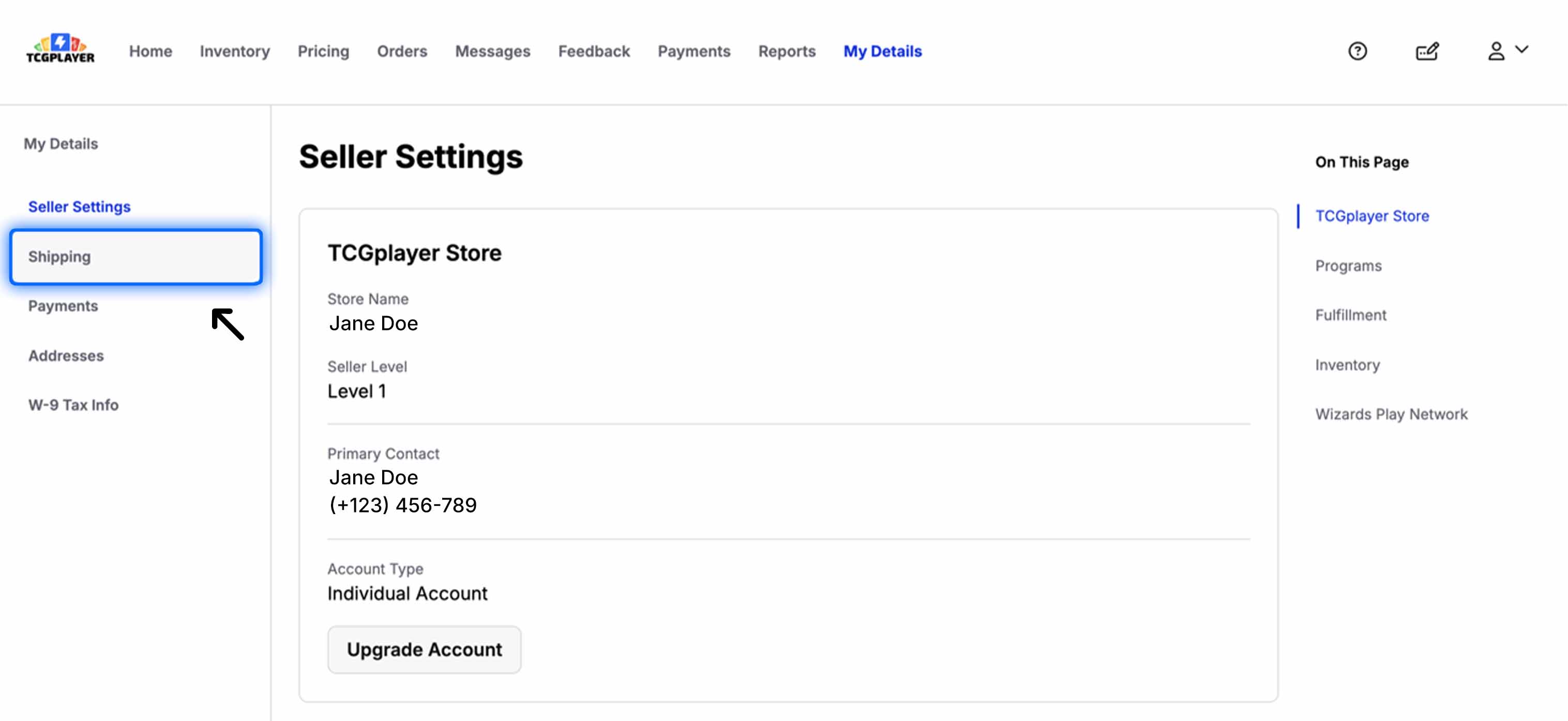The image size is (1568, 721).
Task: Open the Home menu item
Action: pos(150,51)
